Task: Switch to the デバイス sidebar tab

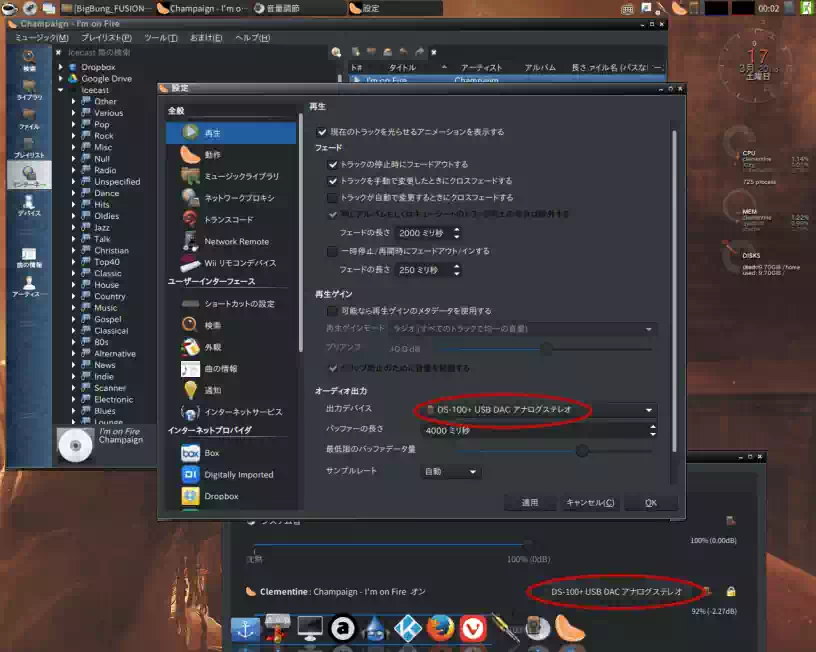Action: [x=29, y=205]
